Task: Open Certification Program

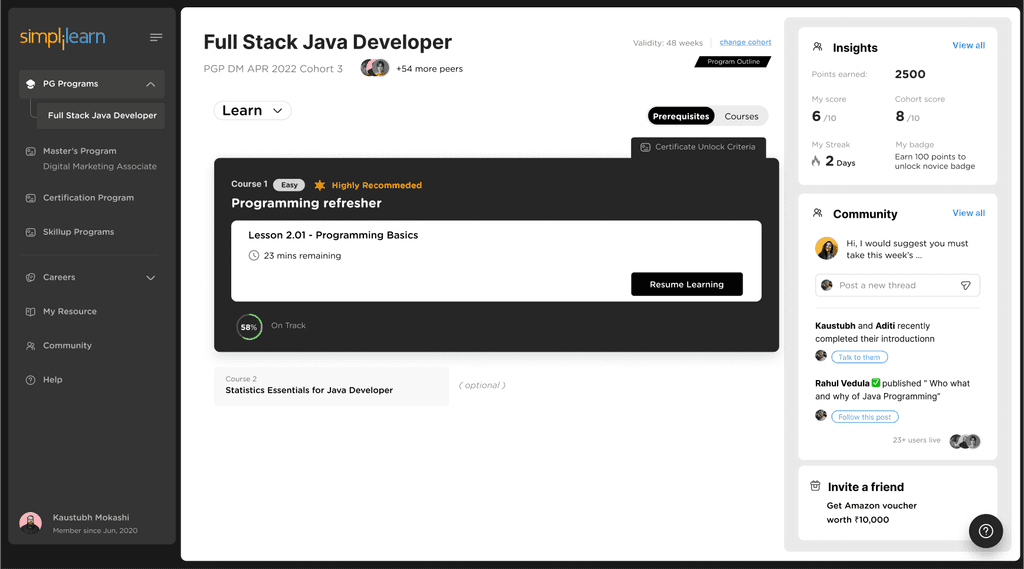Action: (x=88, y=198)
